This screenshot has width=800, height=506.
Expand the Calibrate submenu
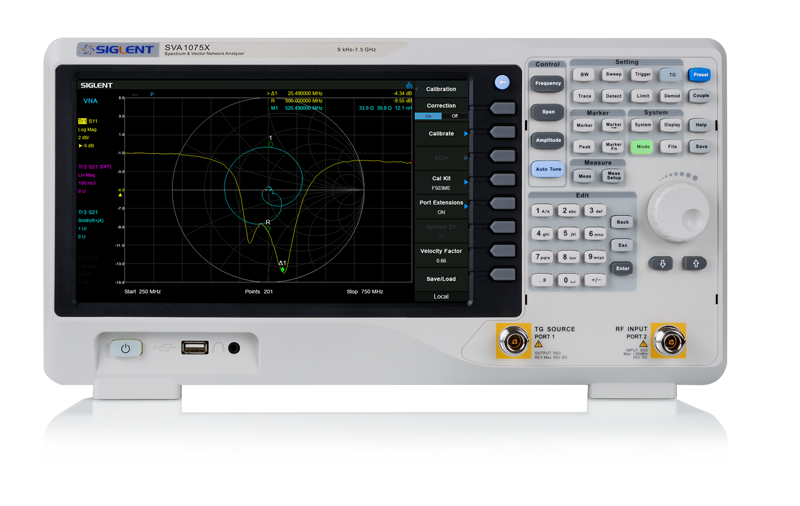[x=441, y=133]
